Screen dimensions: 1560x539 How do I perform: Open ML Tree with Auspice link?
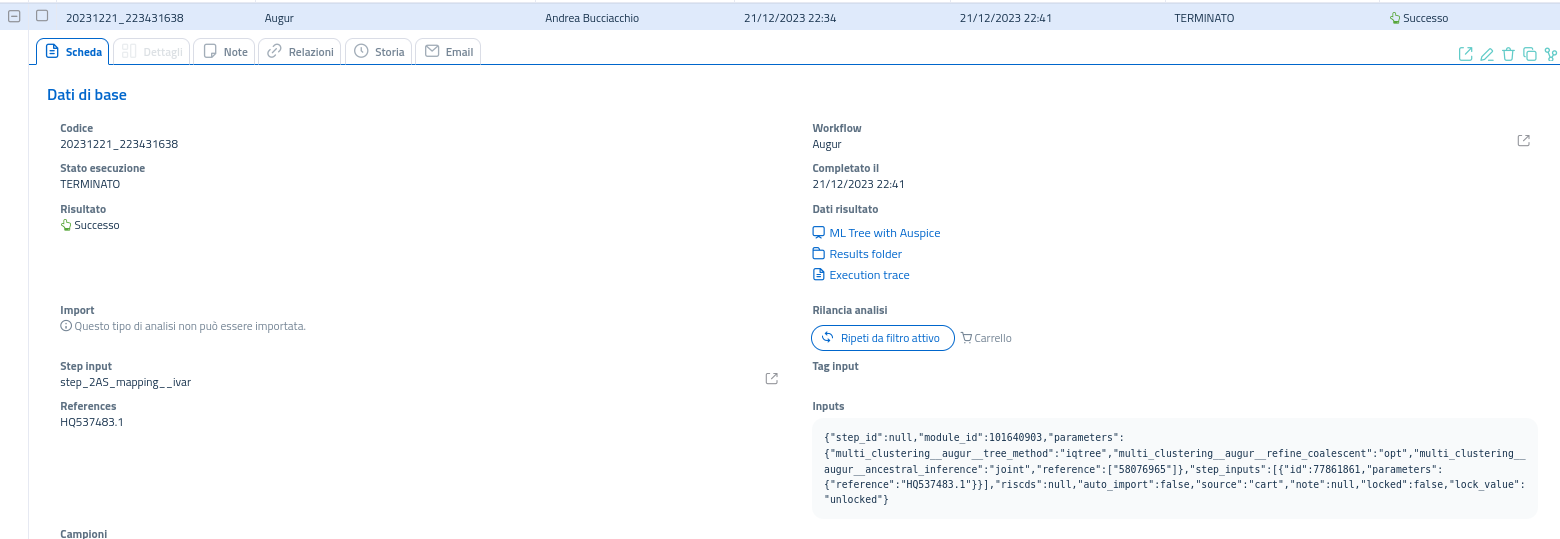[884, 233]
